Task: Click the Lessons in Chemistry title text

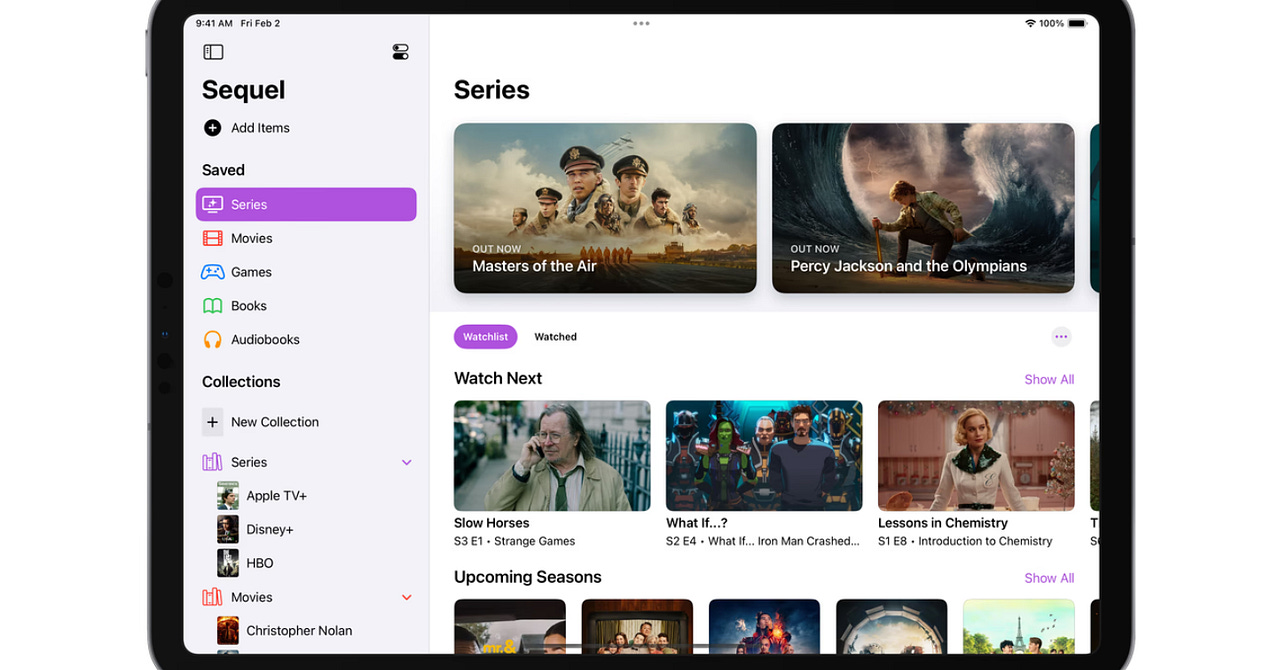Action: point(943,523)
